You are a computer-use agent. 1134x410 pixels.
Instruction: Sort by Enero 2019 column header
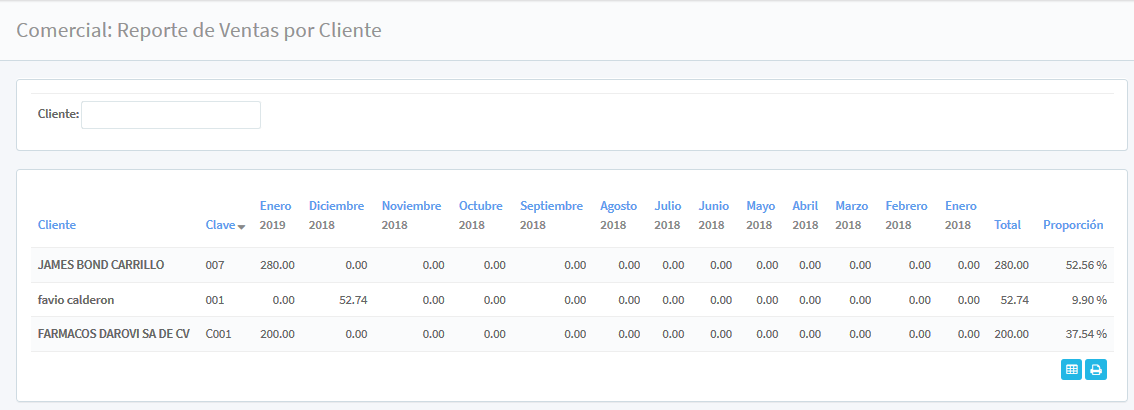(275, 206)
